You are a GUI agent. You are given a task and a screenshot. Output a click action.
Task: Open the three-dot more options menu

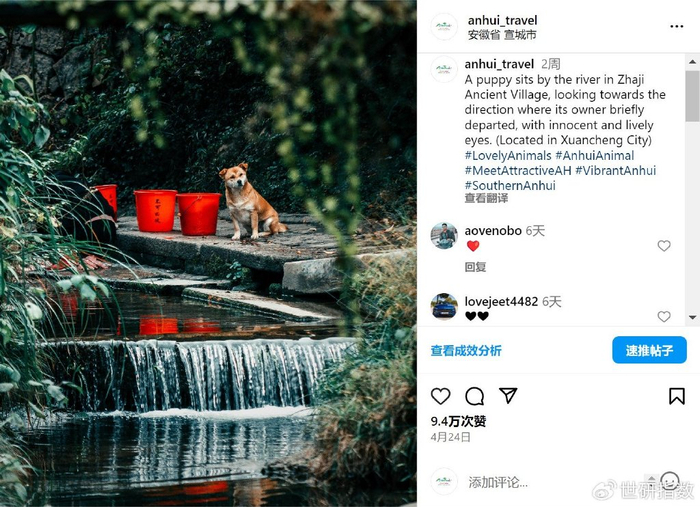(x=676, y=26)
